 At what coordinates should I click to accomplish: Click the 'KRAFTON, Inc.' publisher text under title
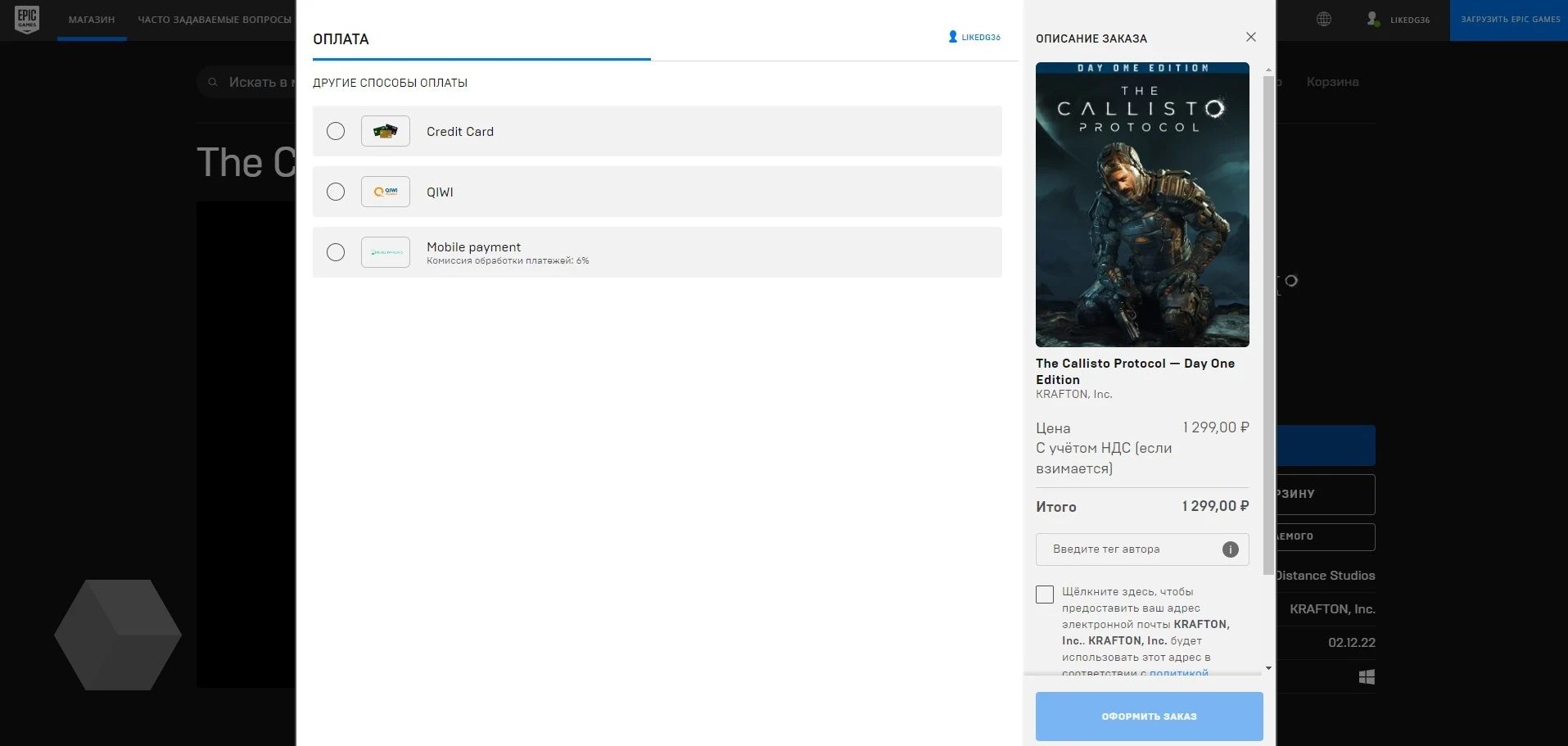(x=1074, y=394)
